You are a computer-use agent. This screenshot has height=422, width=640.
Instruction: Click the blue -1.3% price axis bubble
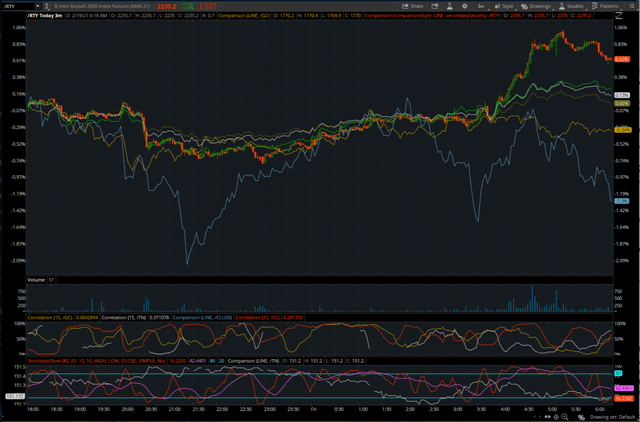(x=621, y=201)
